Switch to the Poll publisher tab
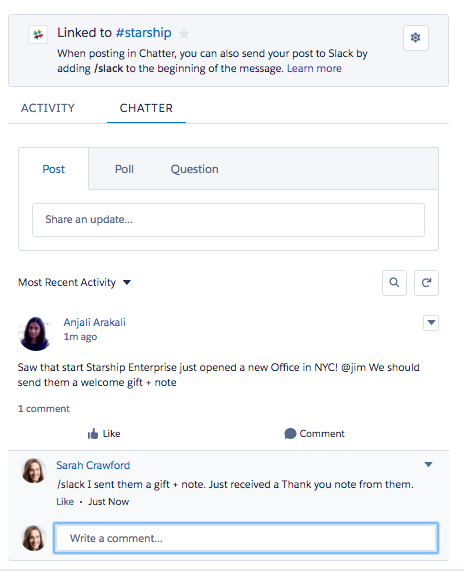This screenshot has height=571, width=464. [124, 169]
